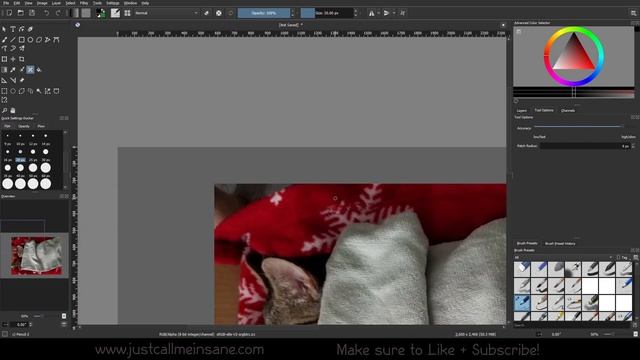Select the Rectangle shape tool
640x360 pixels.
[22, 40]
